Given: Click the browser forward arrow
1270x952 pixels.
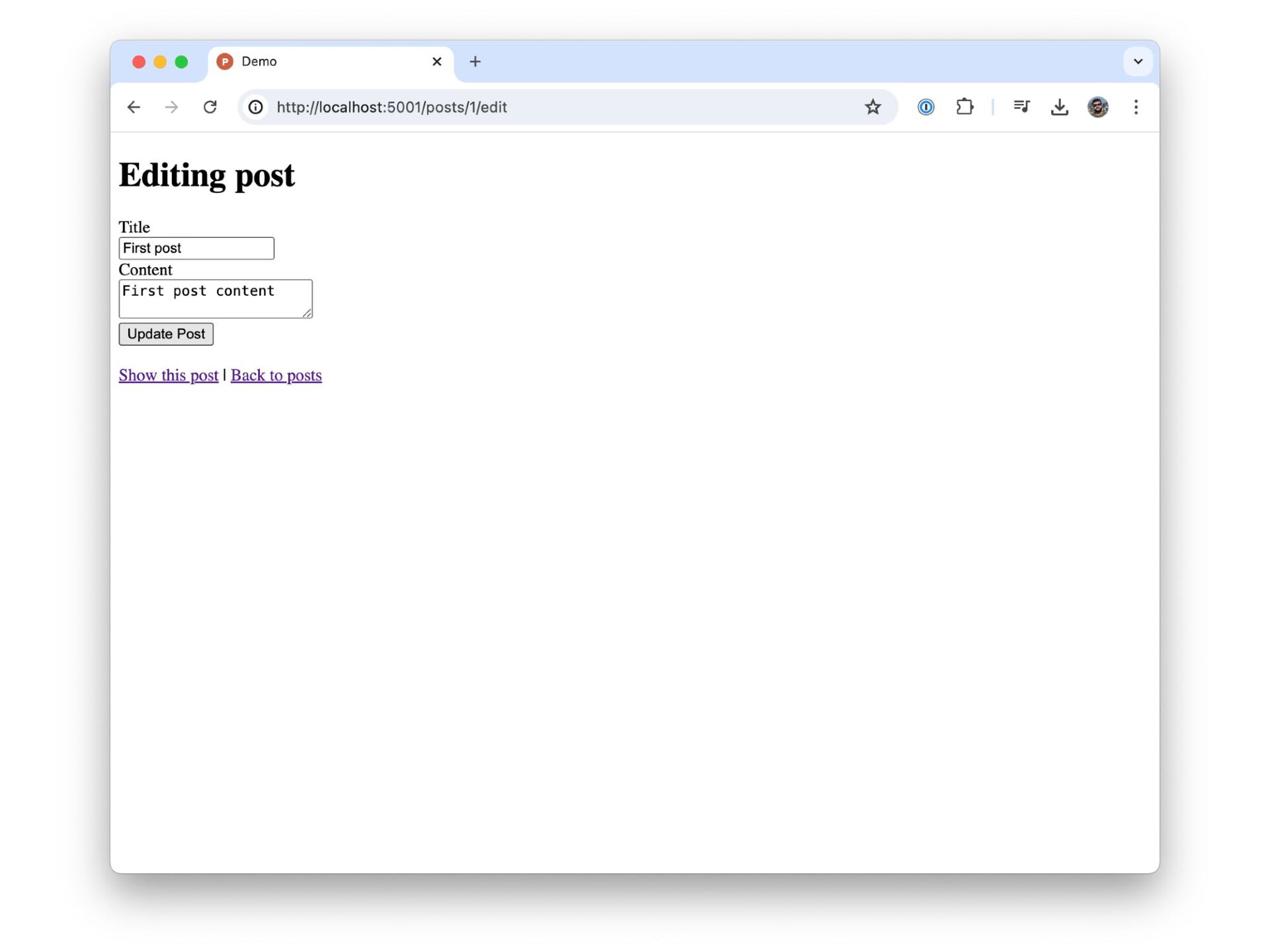Looking at the screenshot, I should tap(171, 107).
